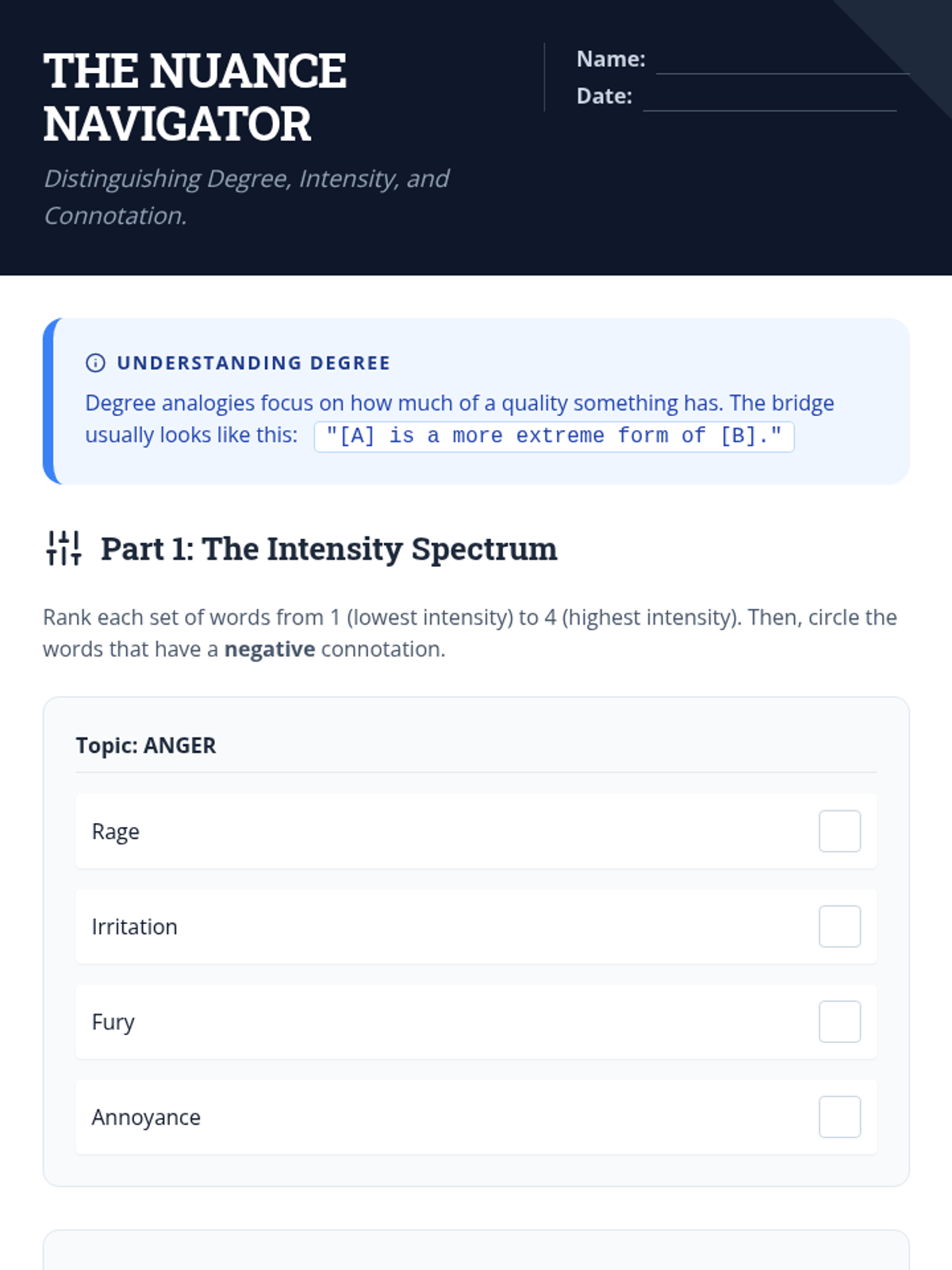Screen dimensions: 952x1270
Task: Click the Date input line
Action: [769, 98]
